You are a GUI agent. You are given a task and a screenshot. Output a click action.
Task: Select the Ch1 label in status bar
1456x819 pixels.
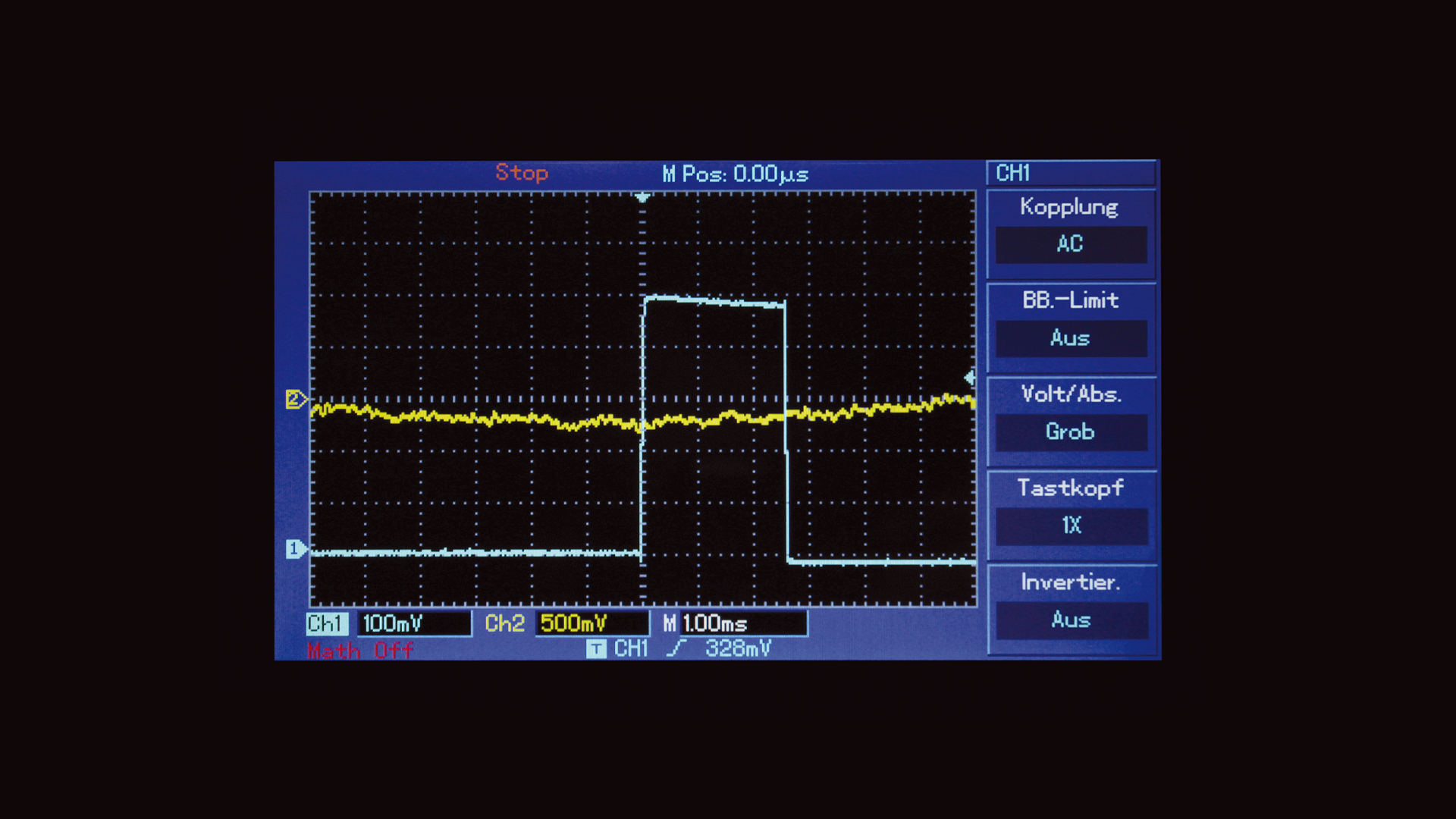(327, 623)
